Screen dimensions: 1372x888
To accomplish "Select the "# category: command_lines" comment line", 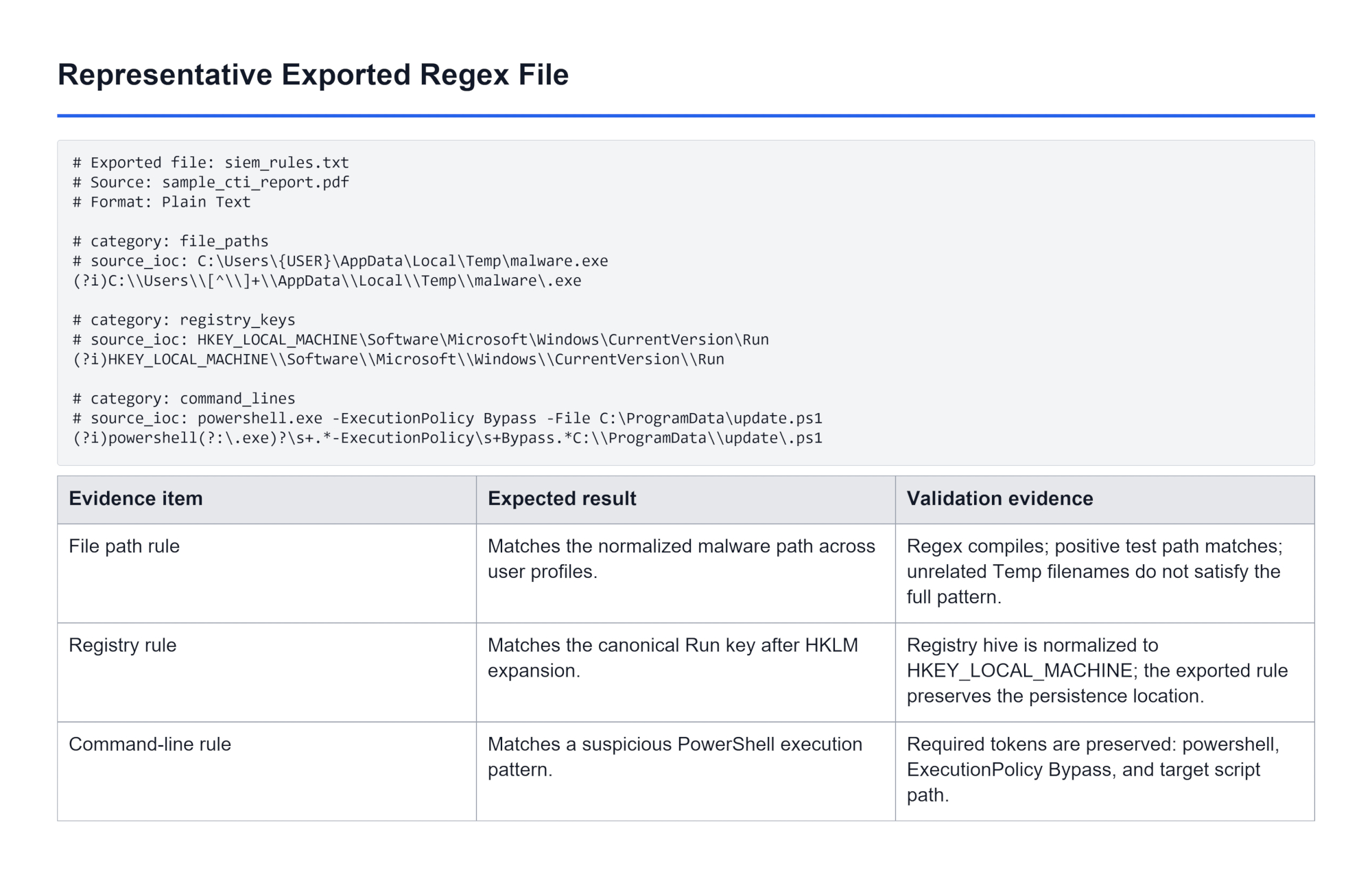I will click(x=184, y=399).
